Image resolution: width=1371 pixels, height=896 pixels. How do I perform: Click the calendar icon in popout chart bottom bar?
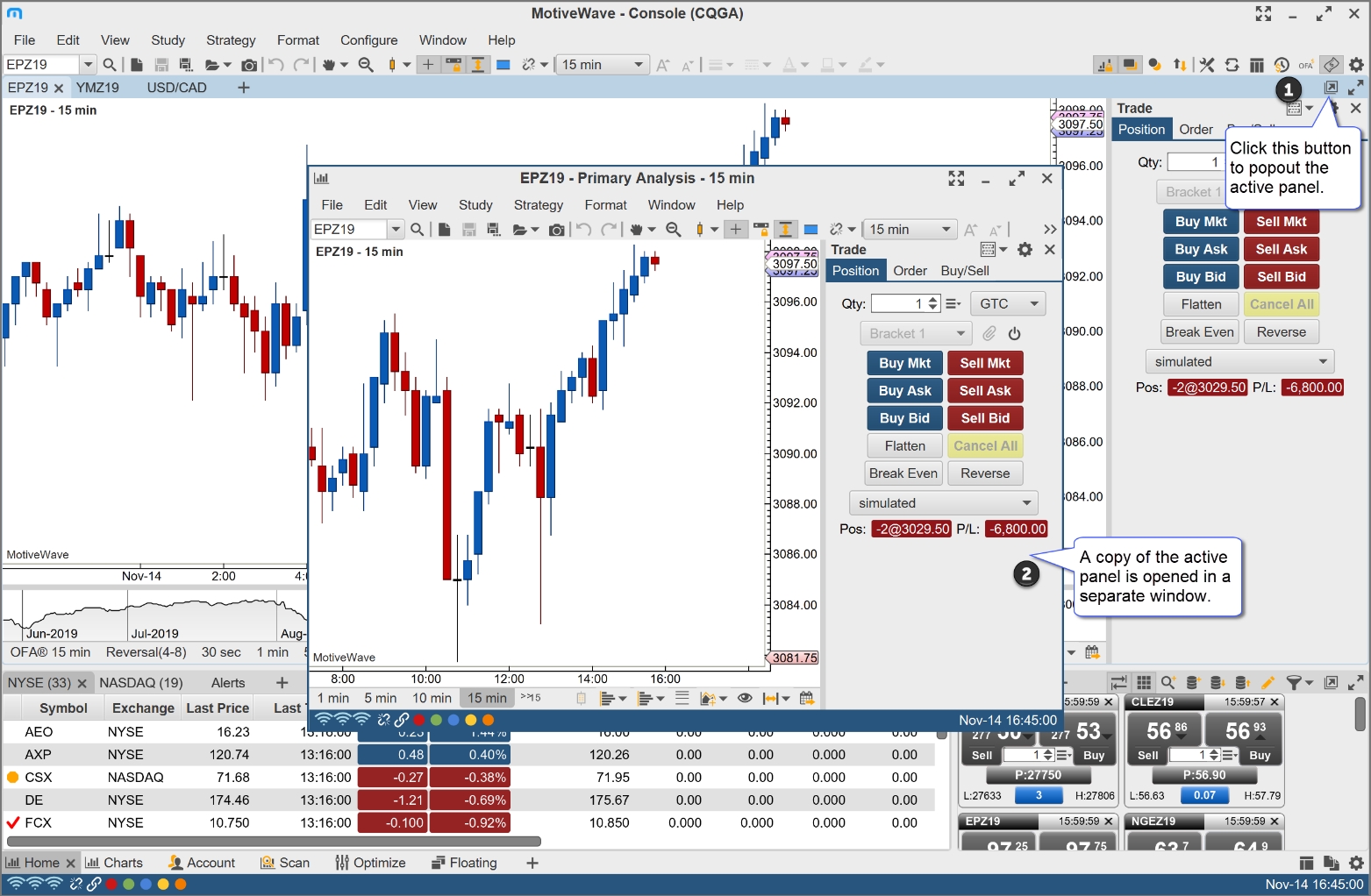tap(807, 699)
